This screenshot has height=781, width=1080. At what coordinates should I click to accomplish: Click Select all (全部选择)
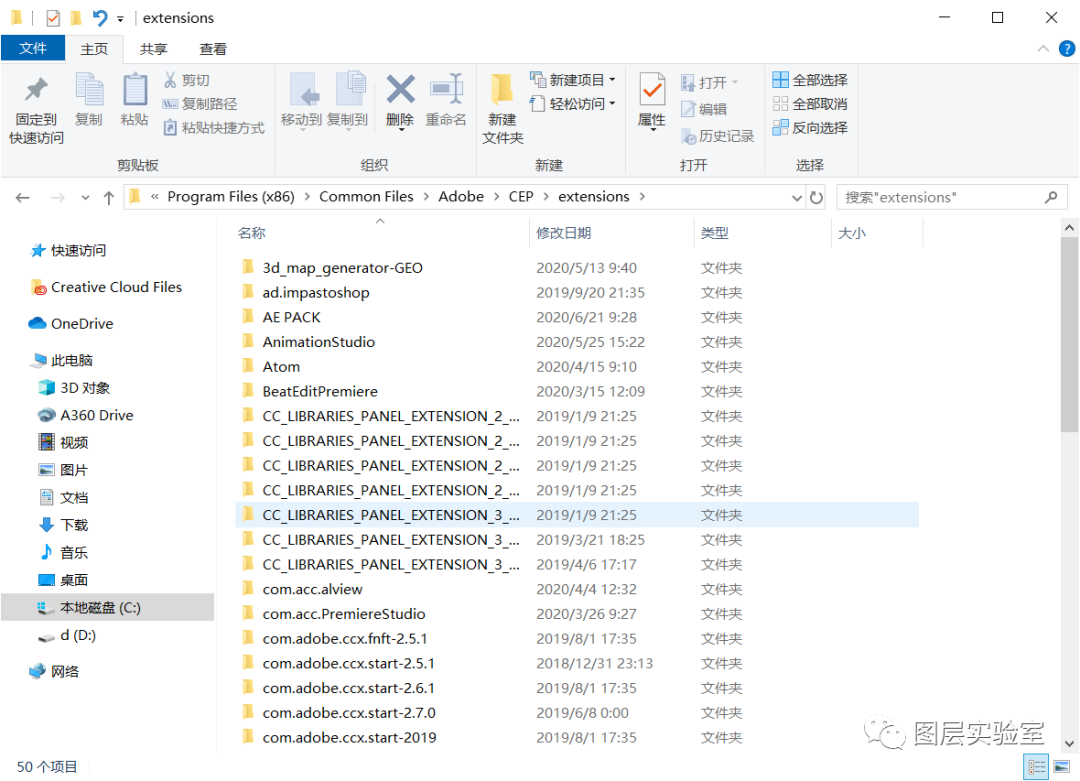(x=810, y=80)
